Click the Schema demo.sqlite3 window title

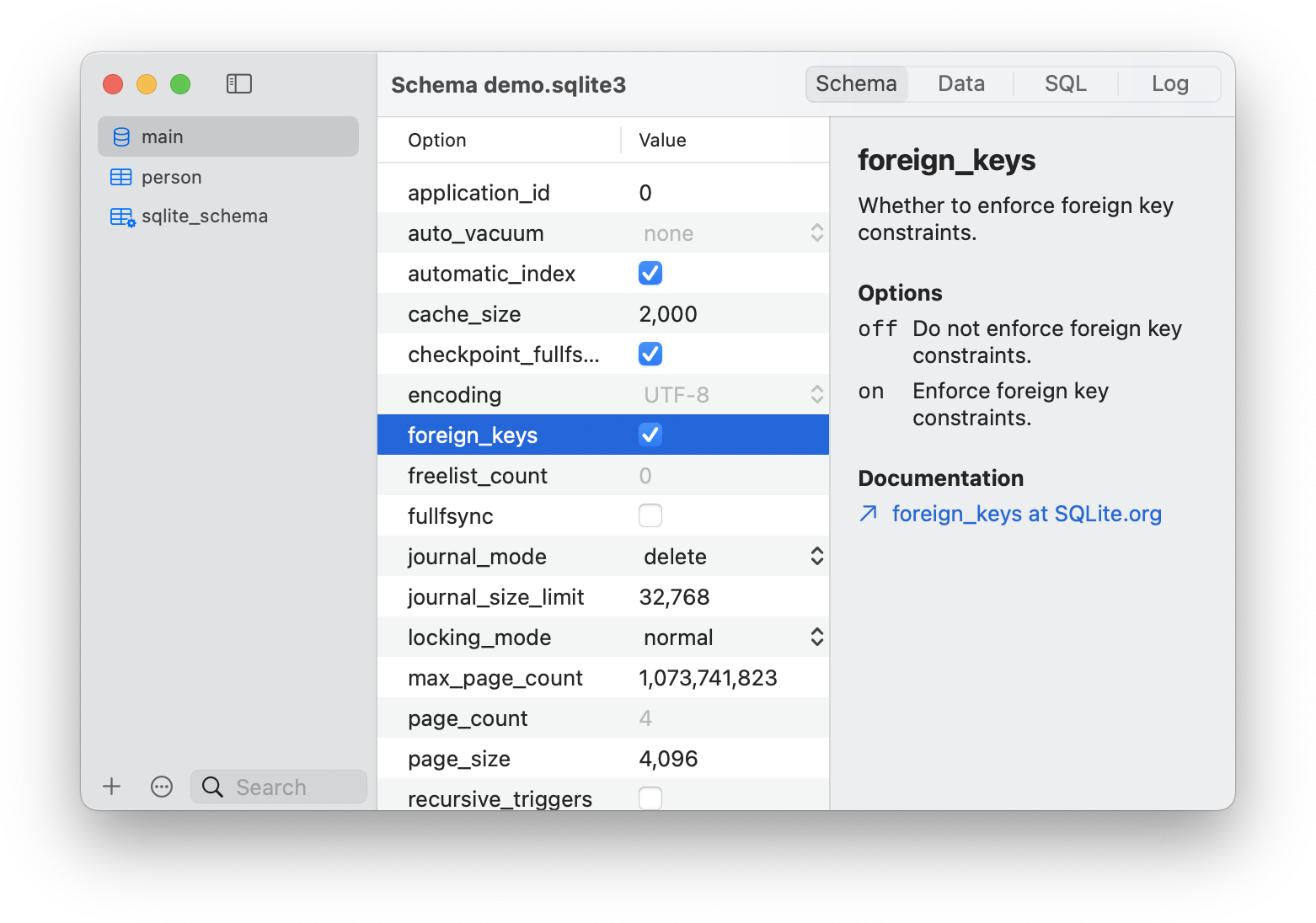click(509, 85)
